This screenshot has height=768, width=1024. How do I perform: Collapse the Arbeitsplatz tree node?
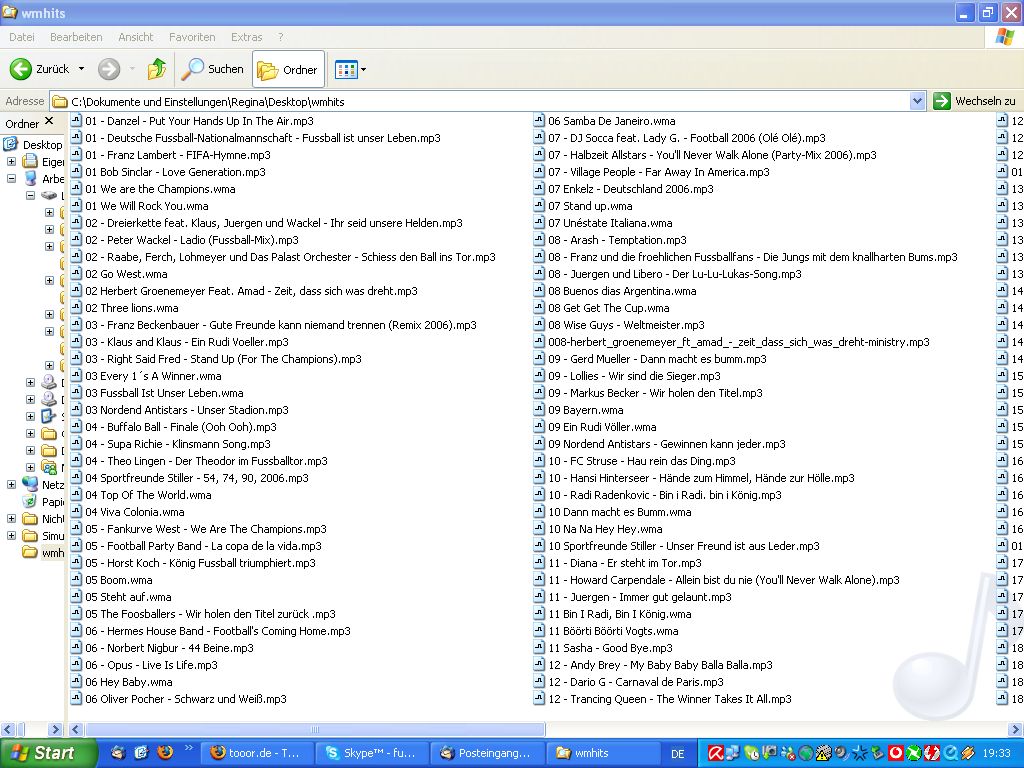tap(12, 179)
